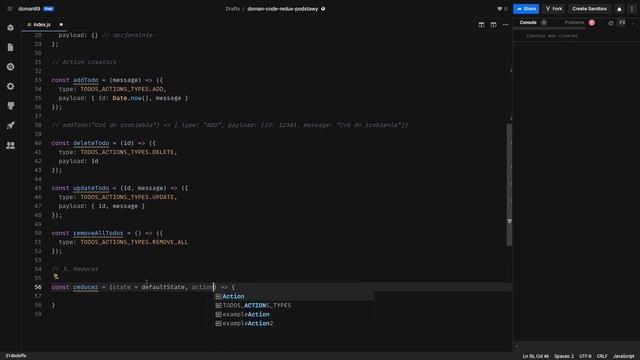Select the exampleAction2 autocomplete suggestion
This screenshot has height=360, width=640.
tap(294, 323)
